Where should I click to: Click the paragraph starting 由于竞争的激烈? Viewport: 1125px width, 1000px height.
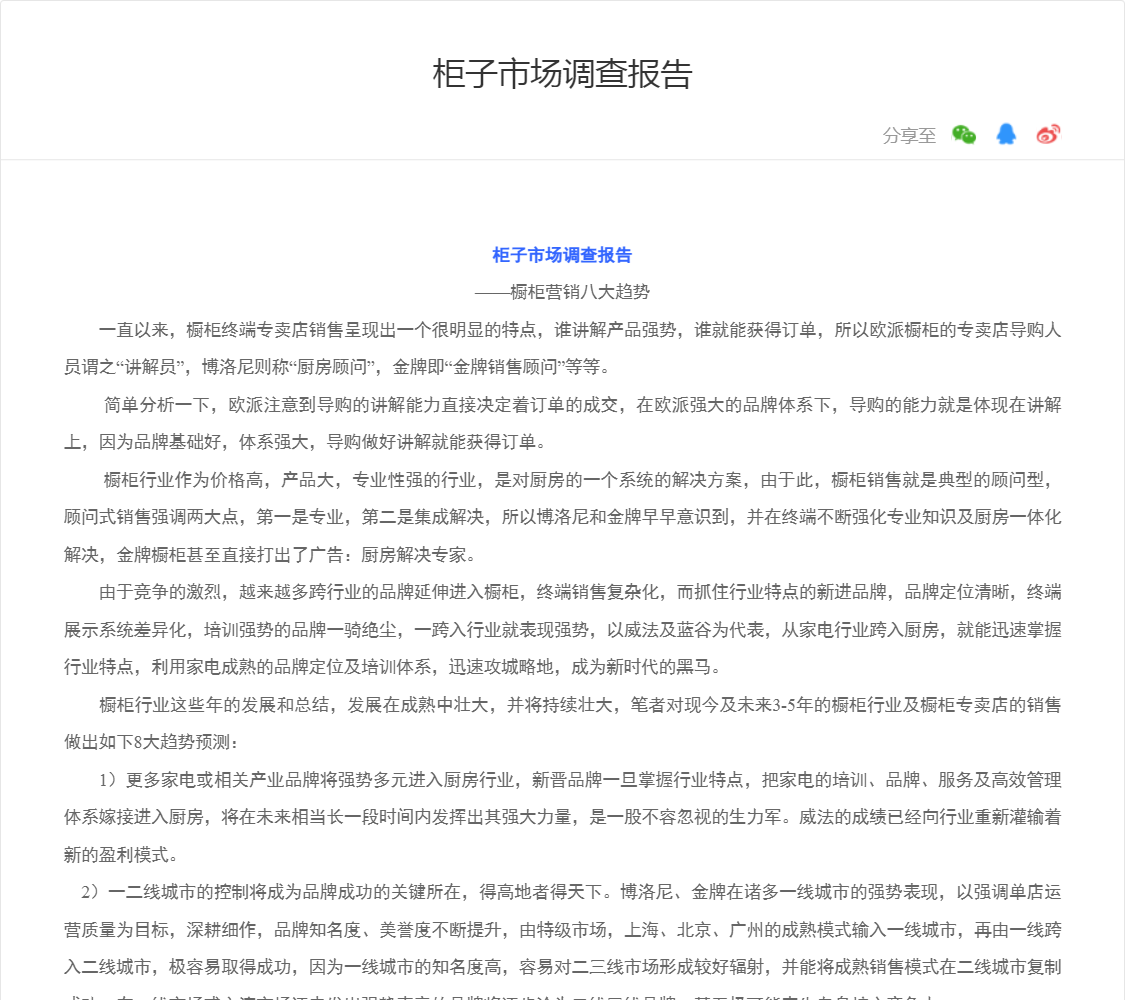(562, 629)
